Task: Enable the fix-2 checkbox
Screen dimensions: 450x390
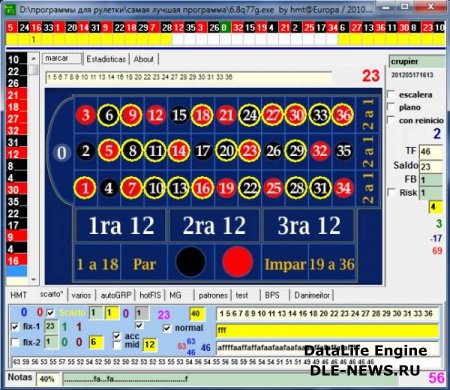Action: pos(15,342)
